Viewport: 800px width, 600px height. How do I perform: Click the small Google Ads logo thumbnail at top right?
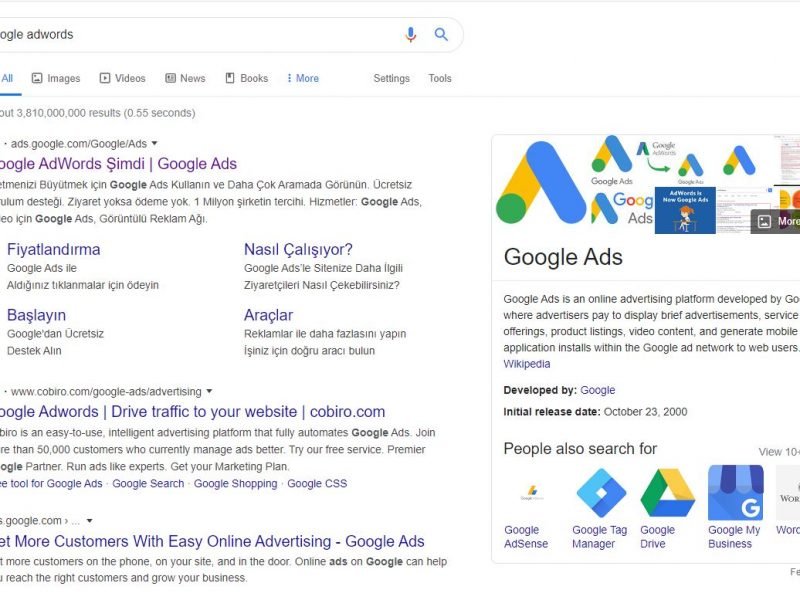pos(739,161)
